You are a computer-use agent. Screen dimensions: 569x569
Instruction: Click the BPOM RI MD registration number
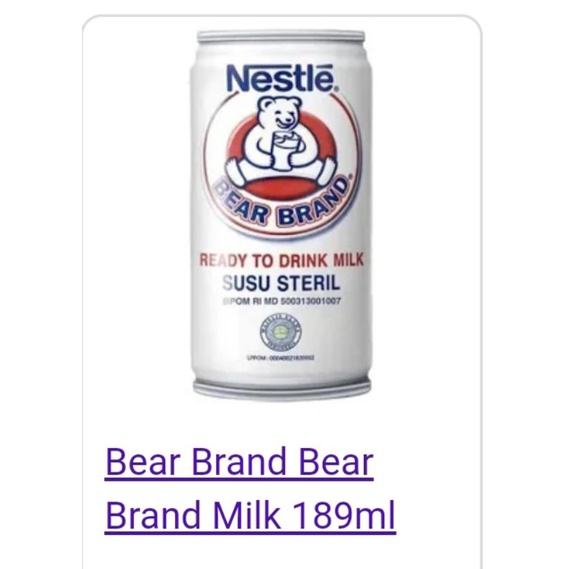tap(281, 301)
